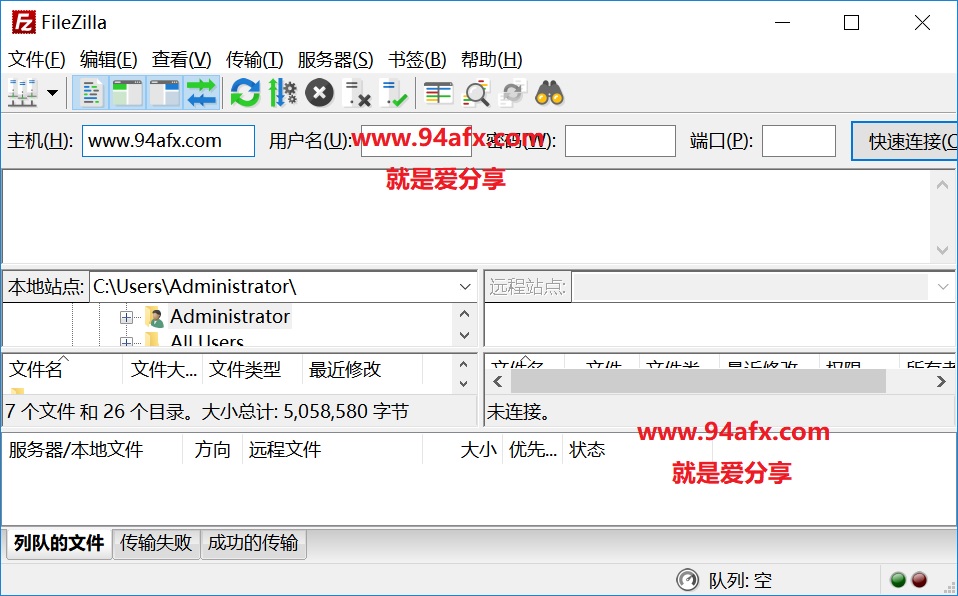The width and height of the screenshot is (958, 596).
Task: Open the 编辑(E) menu
Action: point(109,60)
